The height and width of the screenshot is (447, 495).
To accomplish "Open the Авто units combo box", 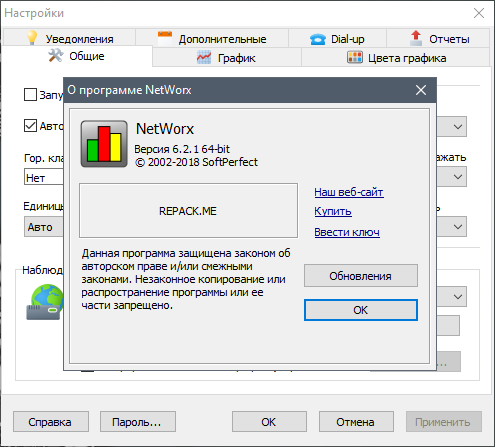I will point(44,227).
